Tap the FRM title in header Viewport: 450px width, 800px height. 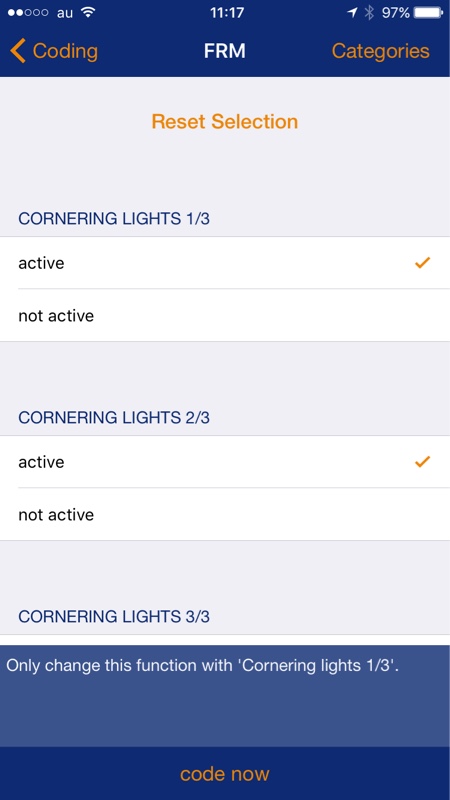click(225, 51)
